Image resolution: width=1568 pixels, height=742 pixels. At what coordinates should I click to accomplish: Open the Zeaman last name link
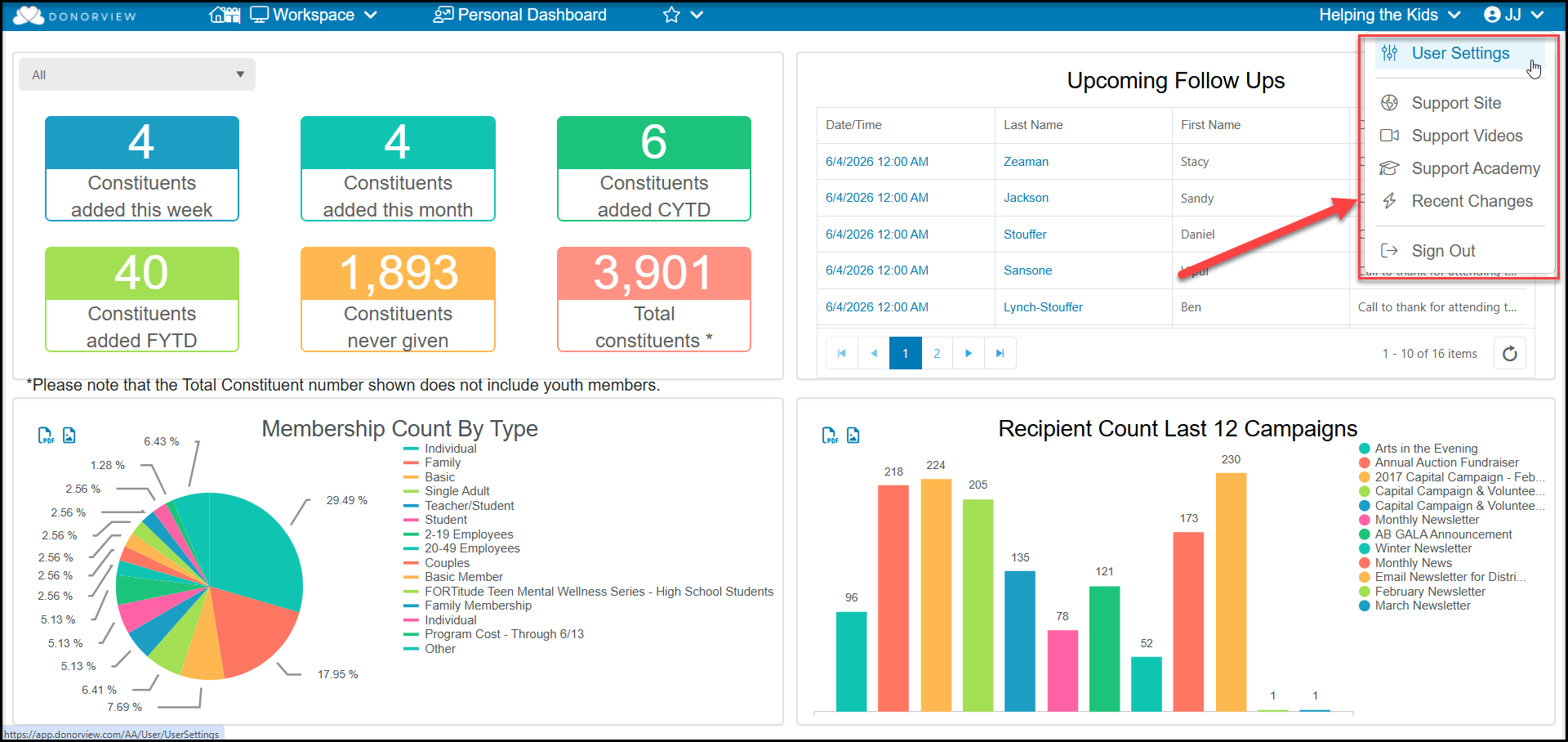point(1026,162)
